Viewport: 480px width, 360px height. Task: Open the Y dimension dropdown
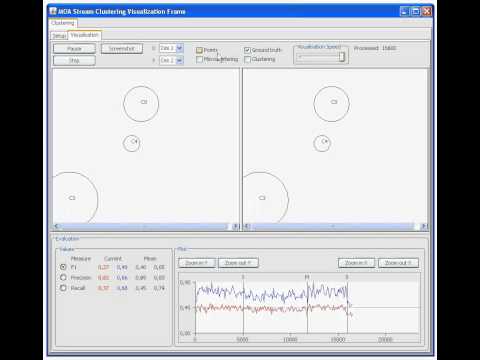179,60
